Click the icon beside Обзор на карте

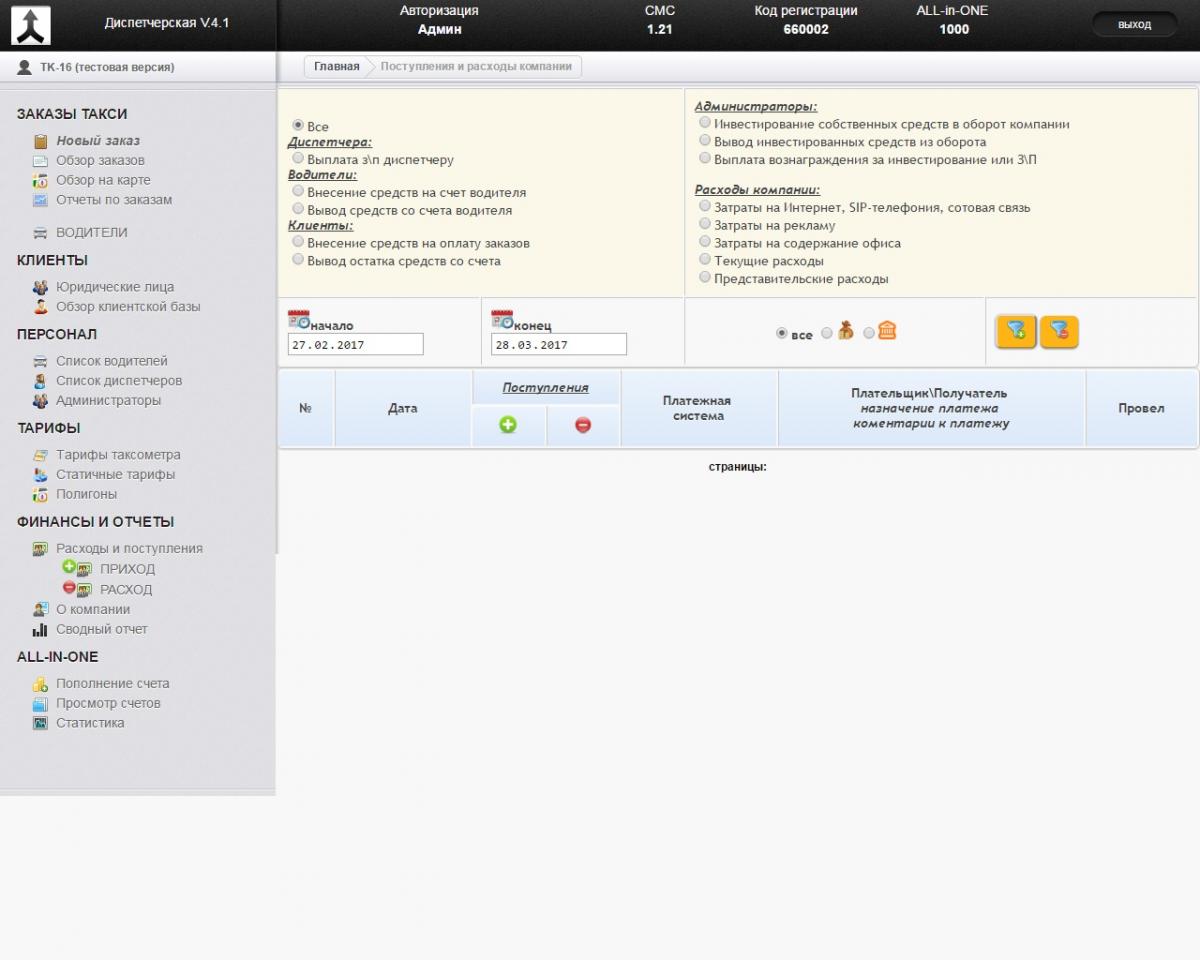tap(40, 181)
